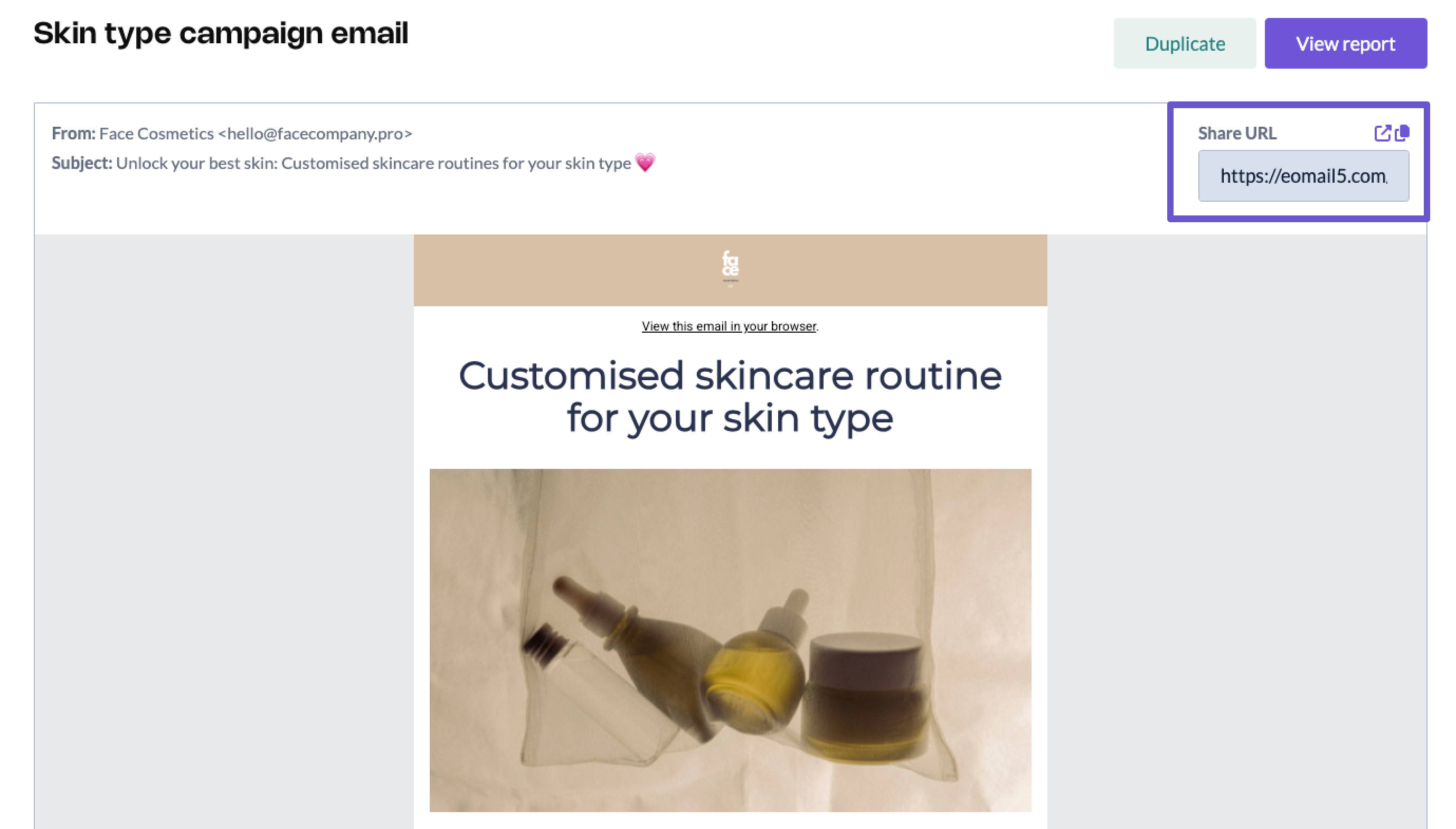Follow 'View this email in your browser' link
The width and height of the screenshot is (1456, 829).
point(729,326)
